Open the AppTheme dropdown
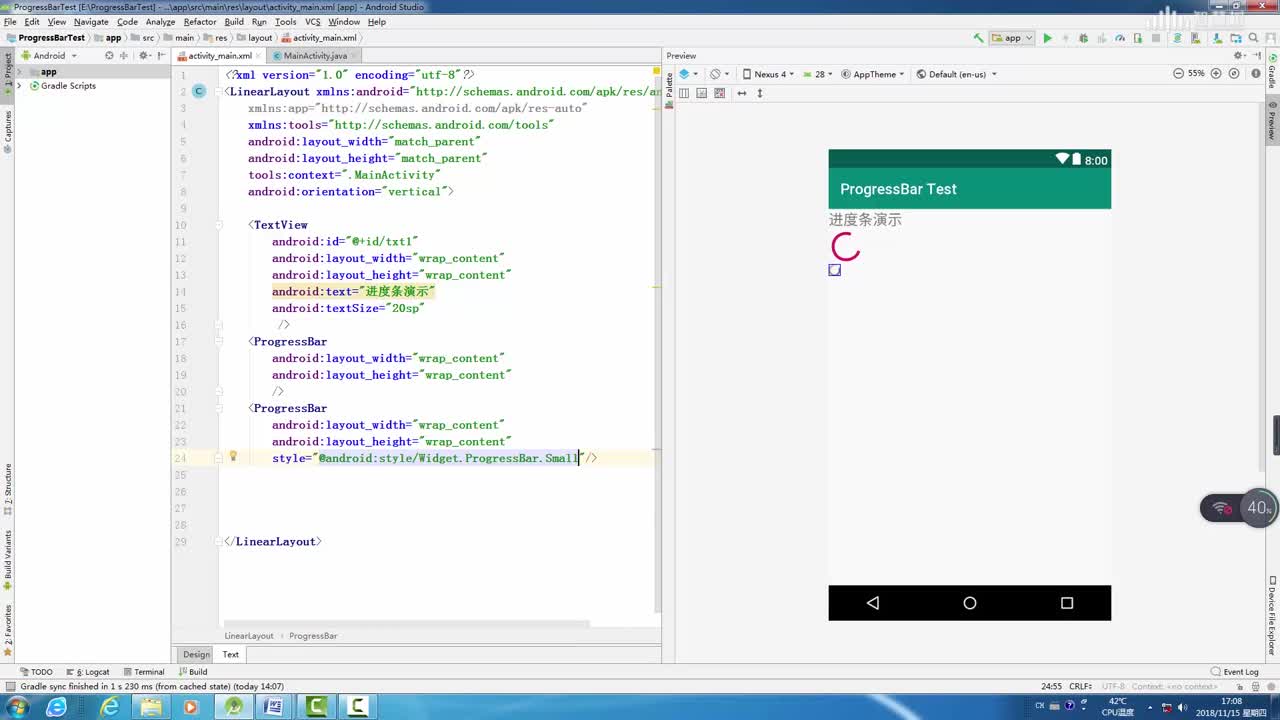The width and height of the screenshot is (1280, 720). pos(873,74)
